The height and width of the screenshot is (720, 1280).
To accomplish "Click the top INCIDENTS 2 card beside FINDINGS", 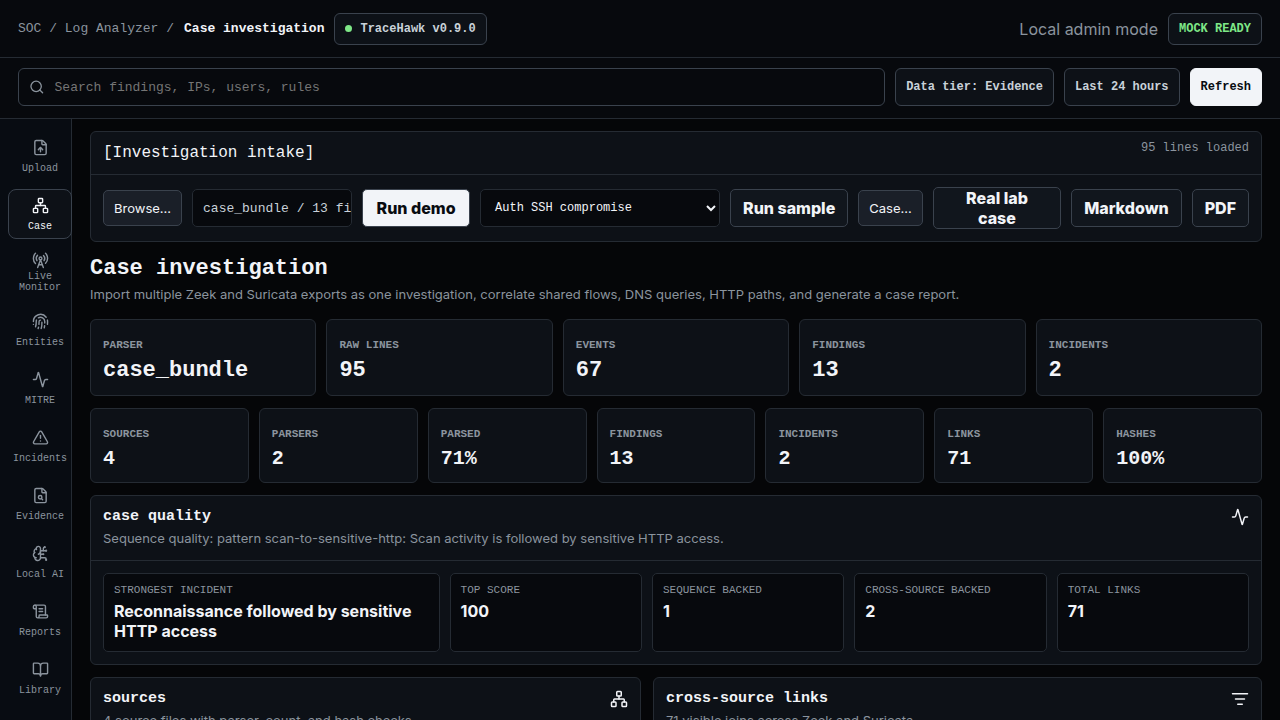I will pos(1149,358).
